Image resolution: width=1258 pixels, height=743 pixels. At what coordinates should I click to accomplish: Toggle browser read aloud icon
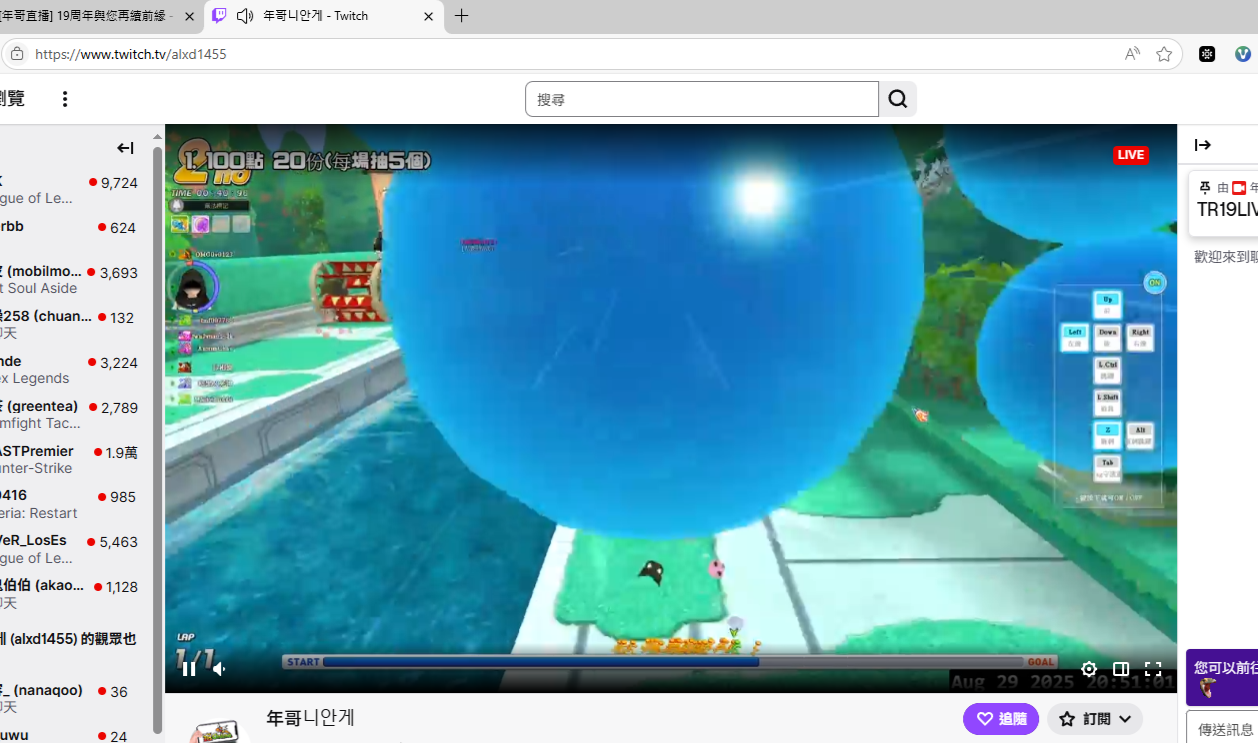point(1132,54)
